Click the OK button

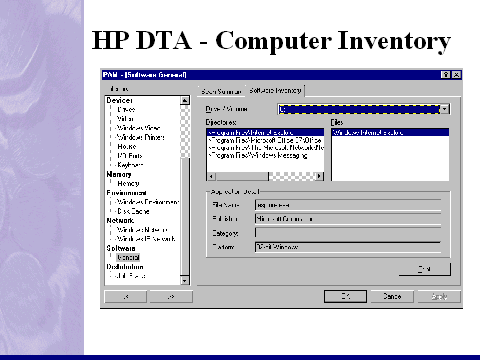(345, 296)
